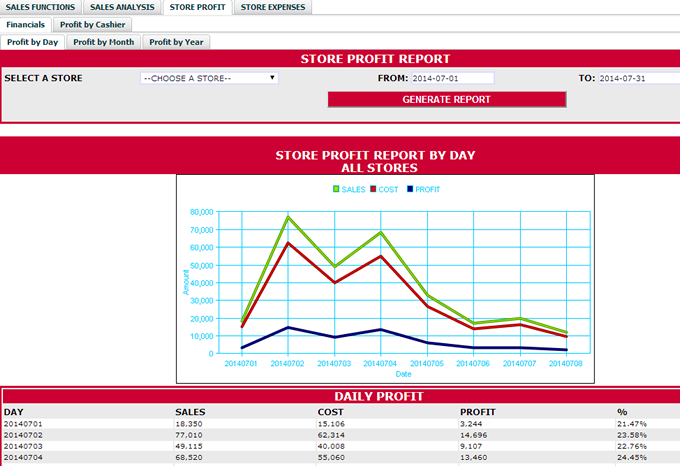Click the DAY column header
Viewport: 680px width, 466px height.
[13, 412]
